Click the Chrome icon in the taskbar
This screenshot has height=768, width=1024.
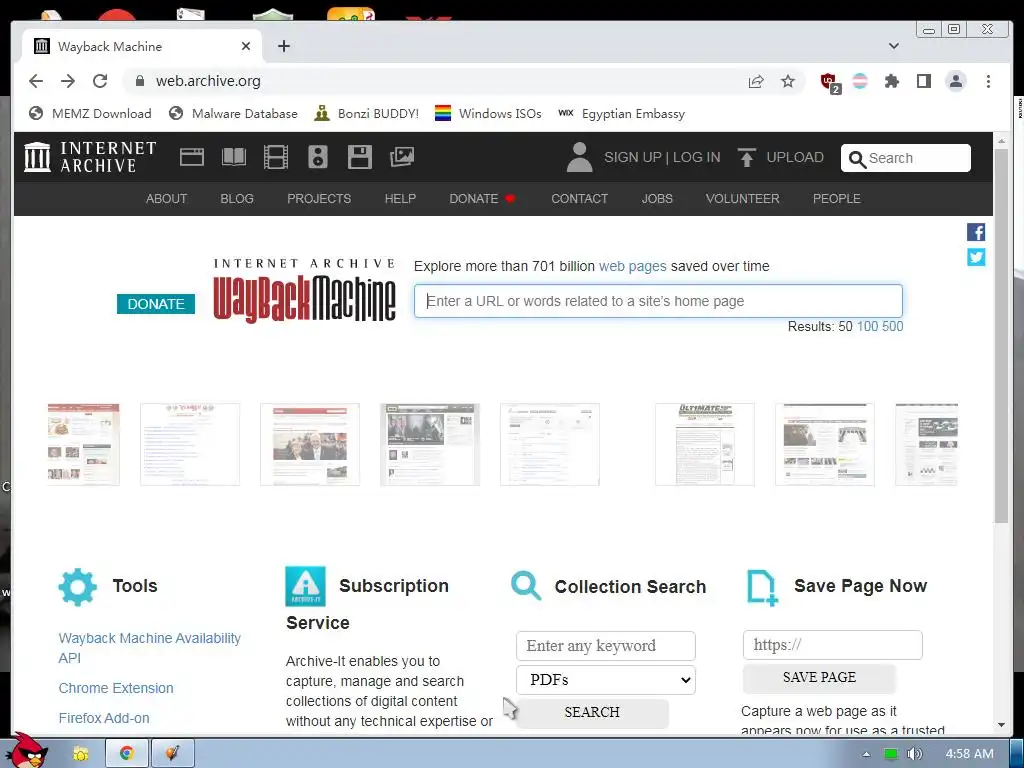[x=127, y=753]
